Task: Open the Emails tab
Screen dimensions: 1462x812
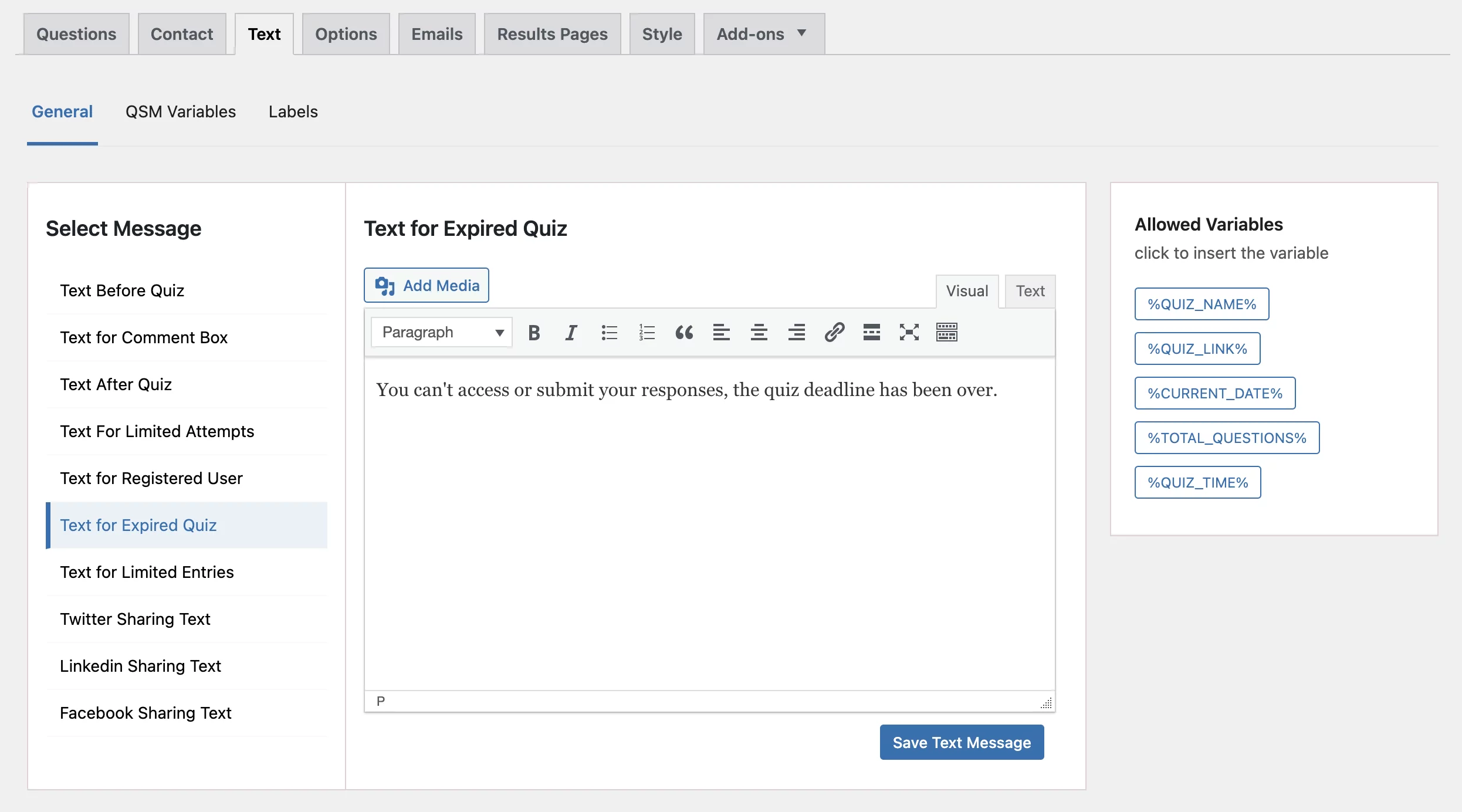Action: click(437, 34)
